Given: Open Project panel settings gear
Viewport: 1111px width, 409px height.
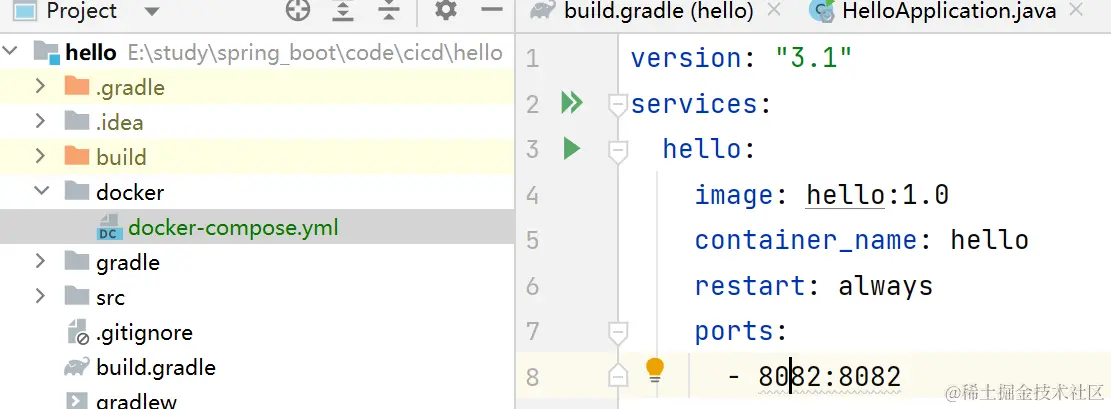Looking at the screenshot, I should tap(446, 11).
